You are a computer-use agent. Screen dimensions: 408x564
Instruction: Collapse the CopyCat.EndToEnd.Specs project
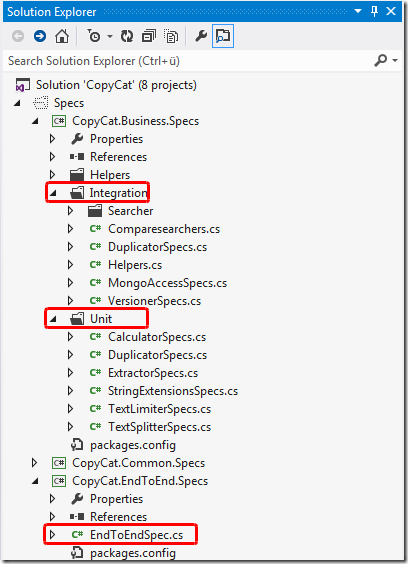click(x=35, y=481)
